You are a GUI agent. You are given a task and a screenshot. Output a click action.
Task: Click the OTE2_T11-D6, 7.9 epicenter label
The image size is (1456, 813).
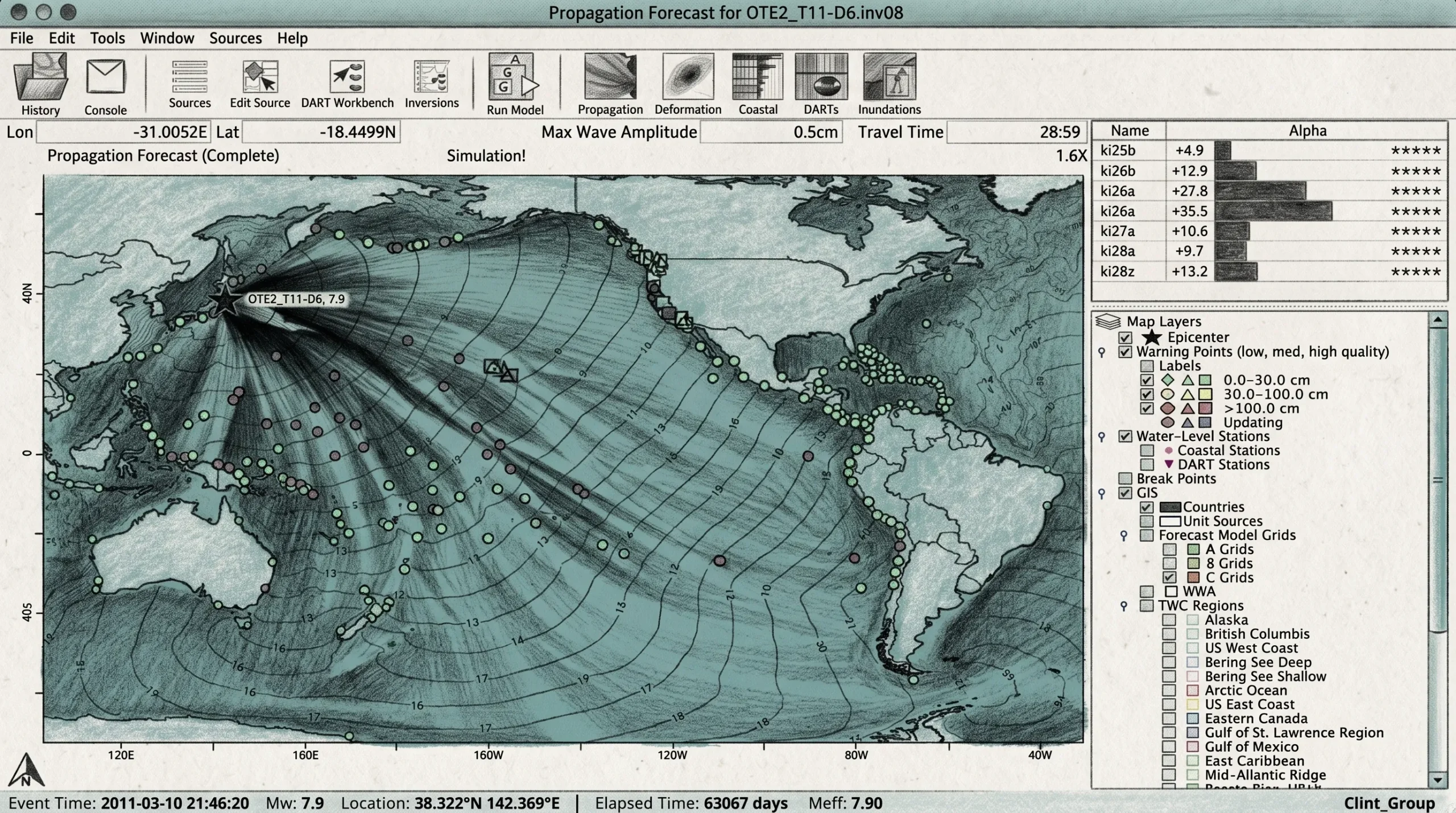point(296,299)
